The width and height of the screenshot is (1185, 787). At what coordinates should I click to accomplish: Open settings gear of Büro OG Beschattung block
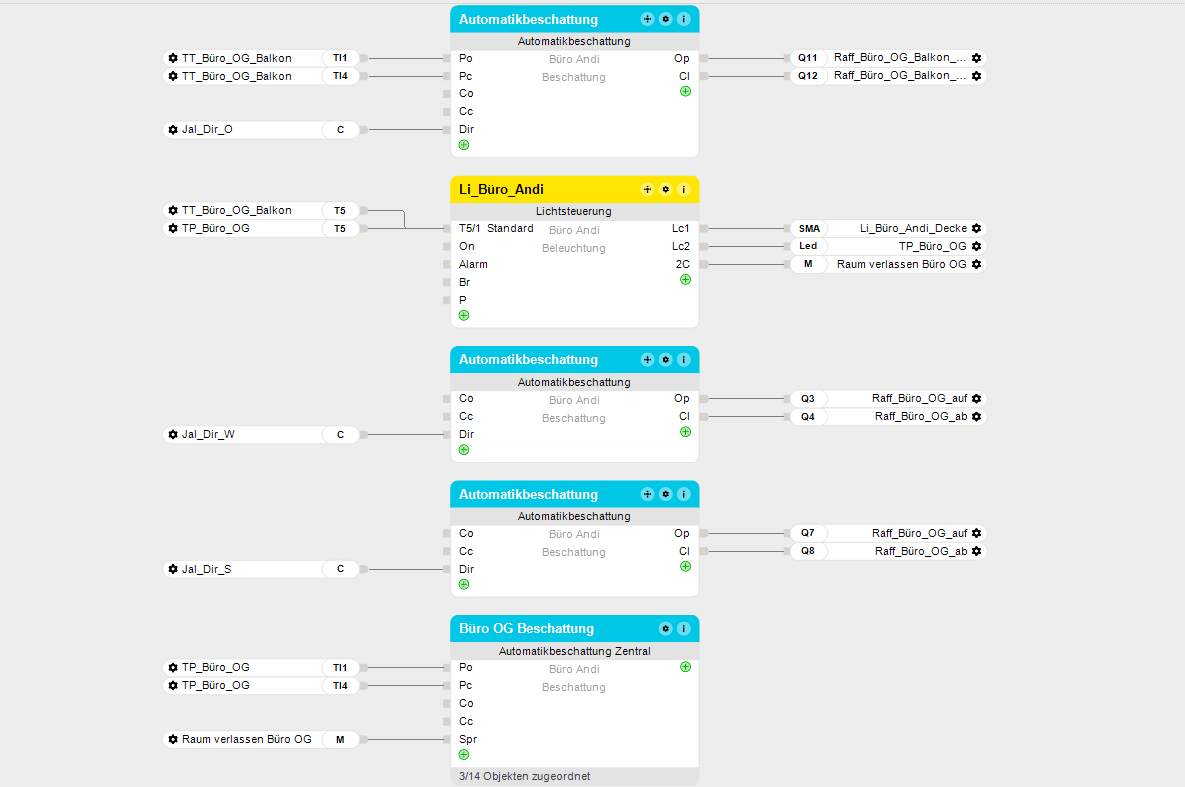tap(665, 629)
